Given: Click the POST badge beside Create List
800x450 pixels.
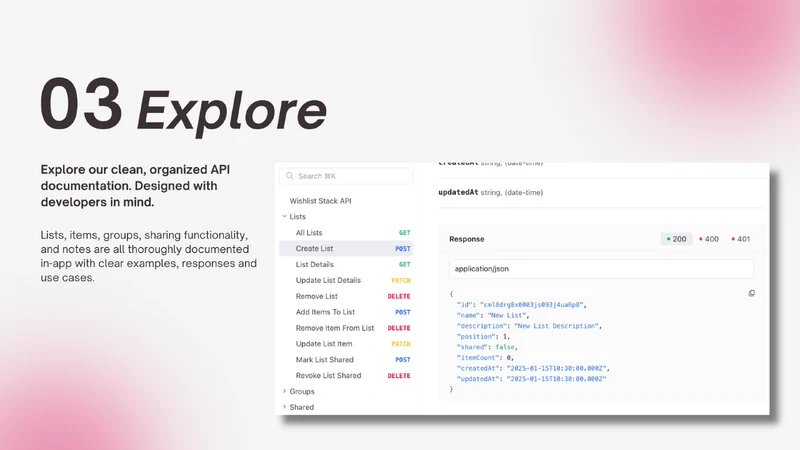Looking at the screenshot, I should [x=403, y=249].
